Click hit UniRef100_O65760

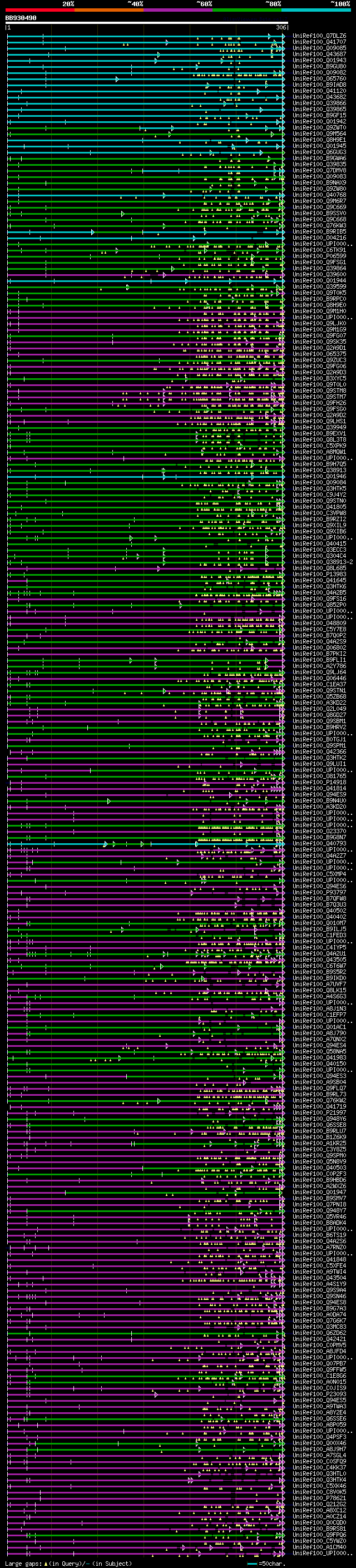point(319,78)
